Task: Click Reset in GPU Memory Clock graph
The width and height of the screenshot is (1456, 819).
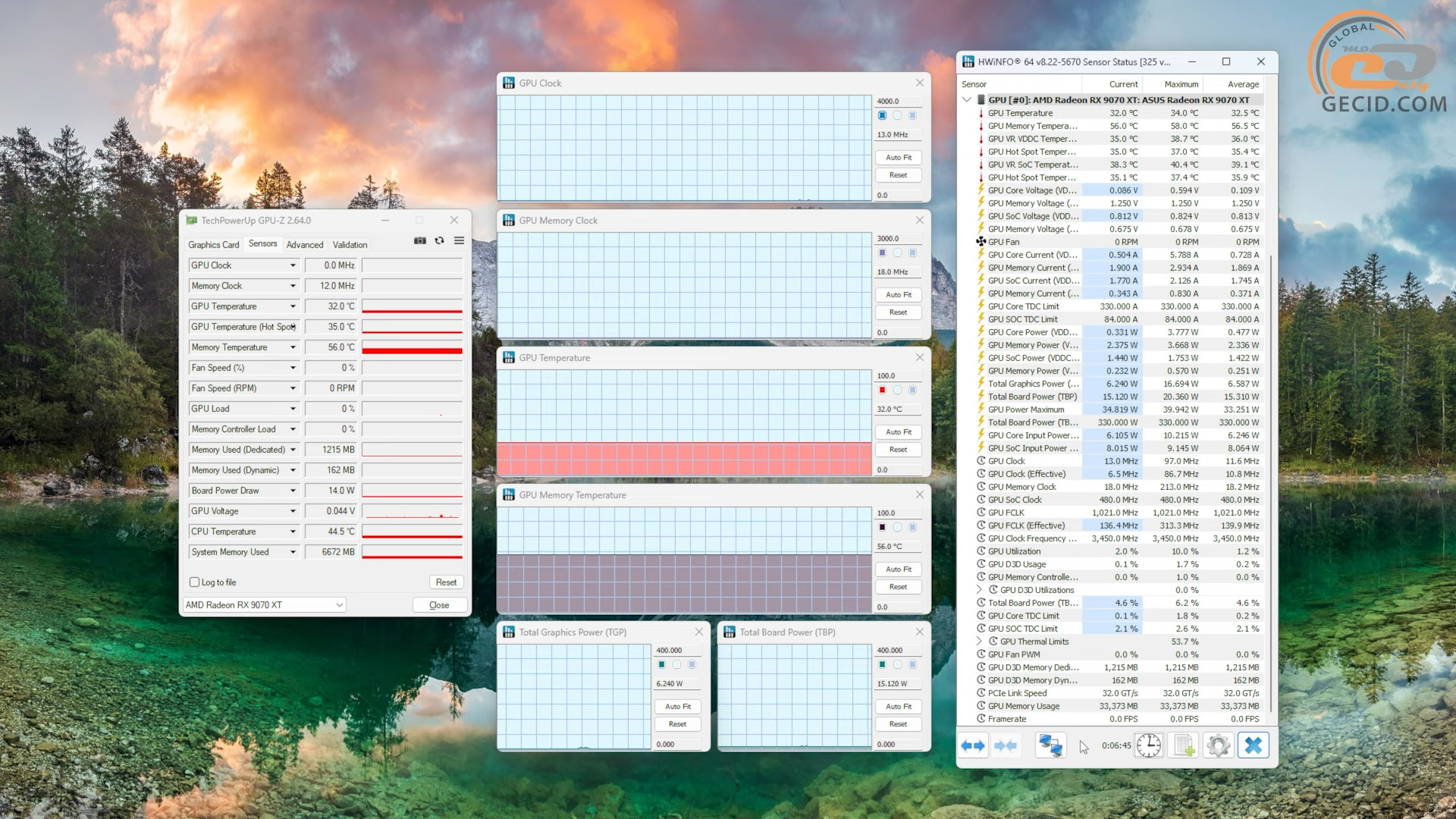Action: point(899,312)
